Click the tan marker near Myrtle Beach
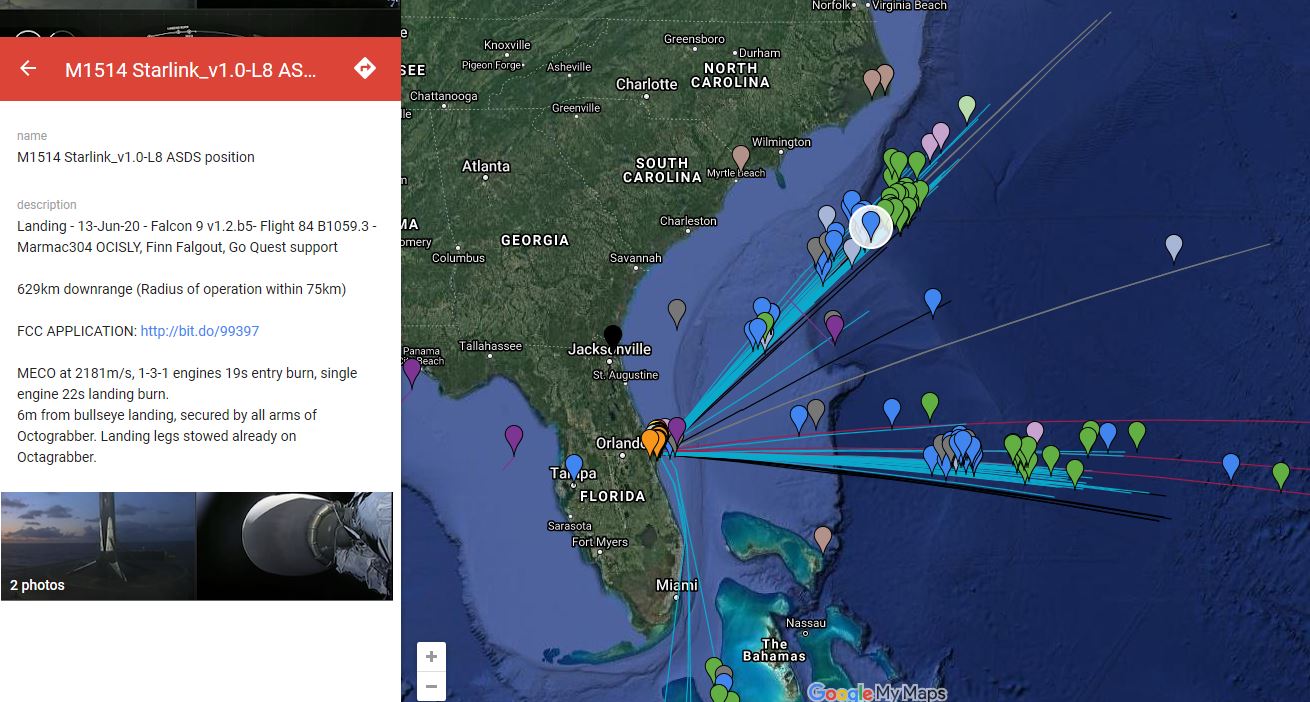Viewport: 1310px width, 702px height. (741, 158)
